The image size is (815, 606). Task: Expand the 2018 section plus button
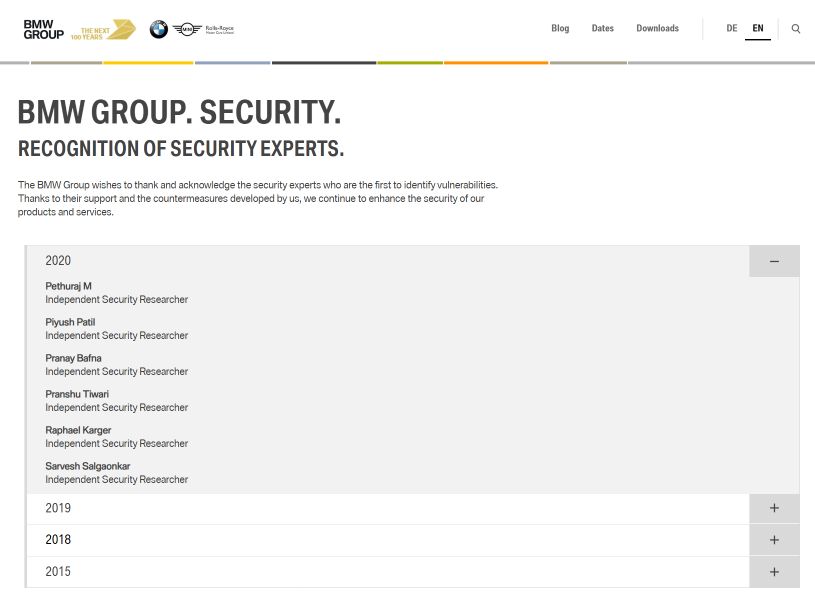(x=774, y=540)
